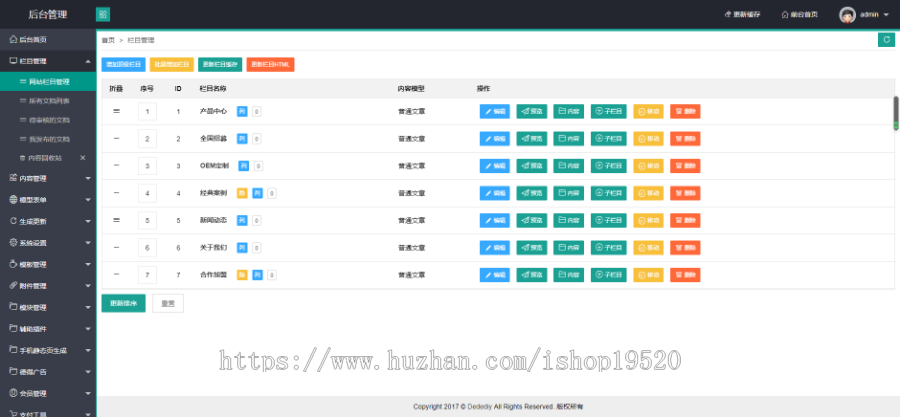Select 网站栏目管理 in the sidebar
900x417 pixels.
pos(48,81)
